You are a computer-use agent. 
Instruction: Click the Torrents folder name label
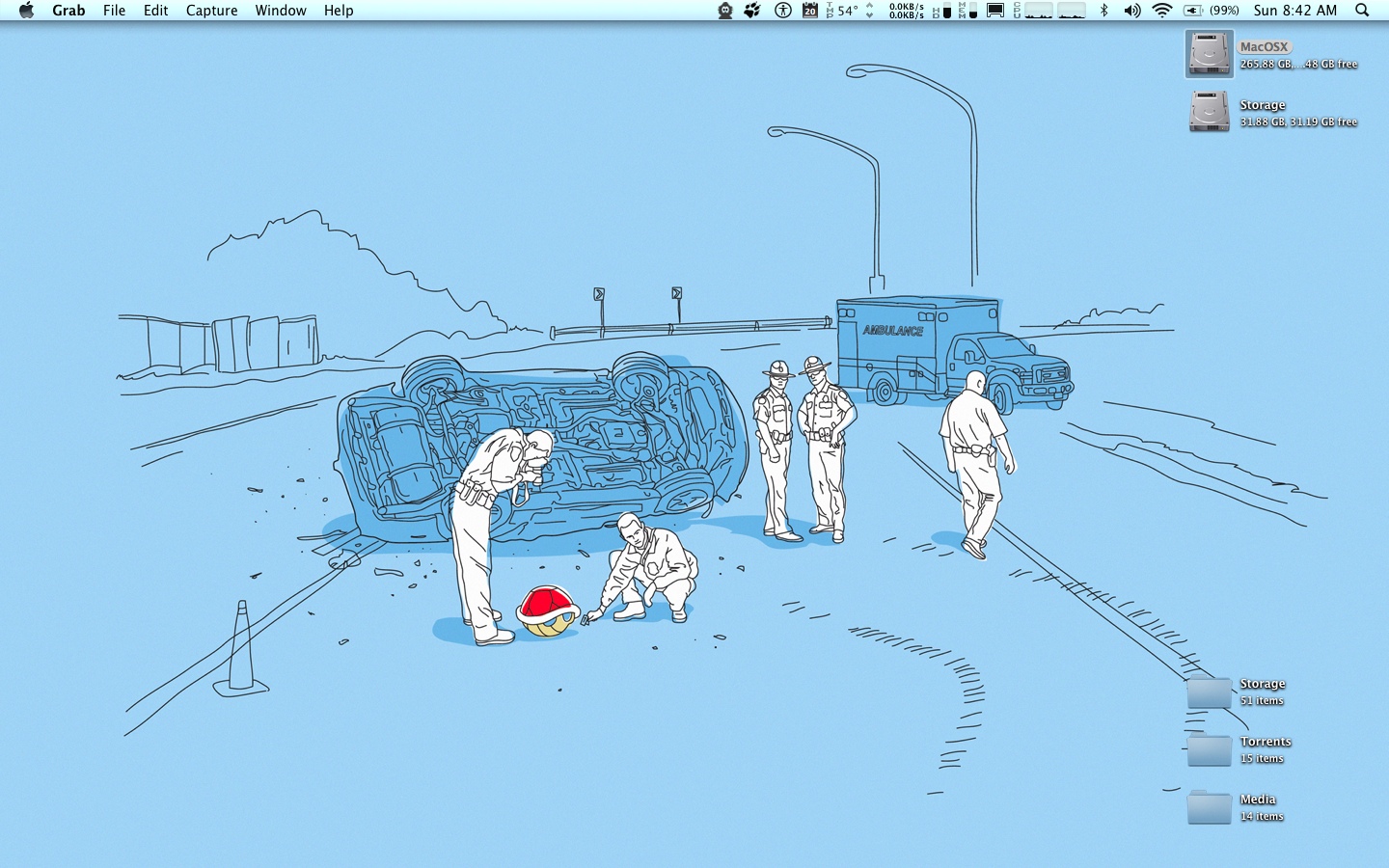pos(1266,742)
